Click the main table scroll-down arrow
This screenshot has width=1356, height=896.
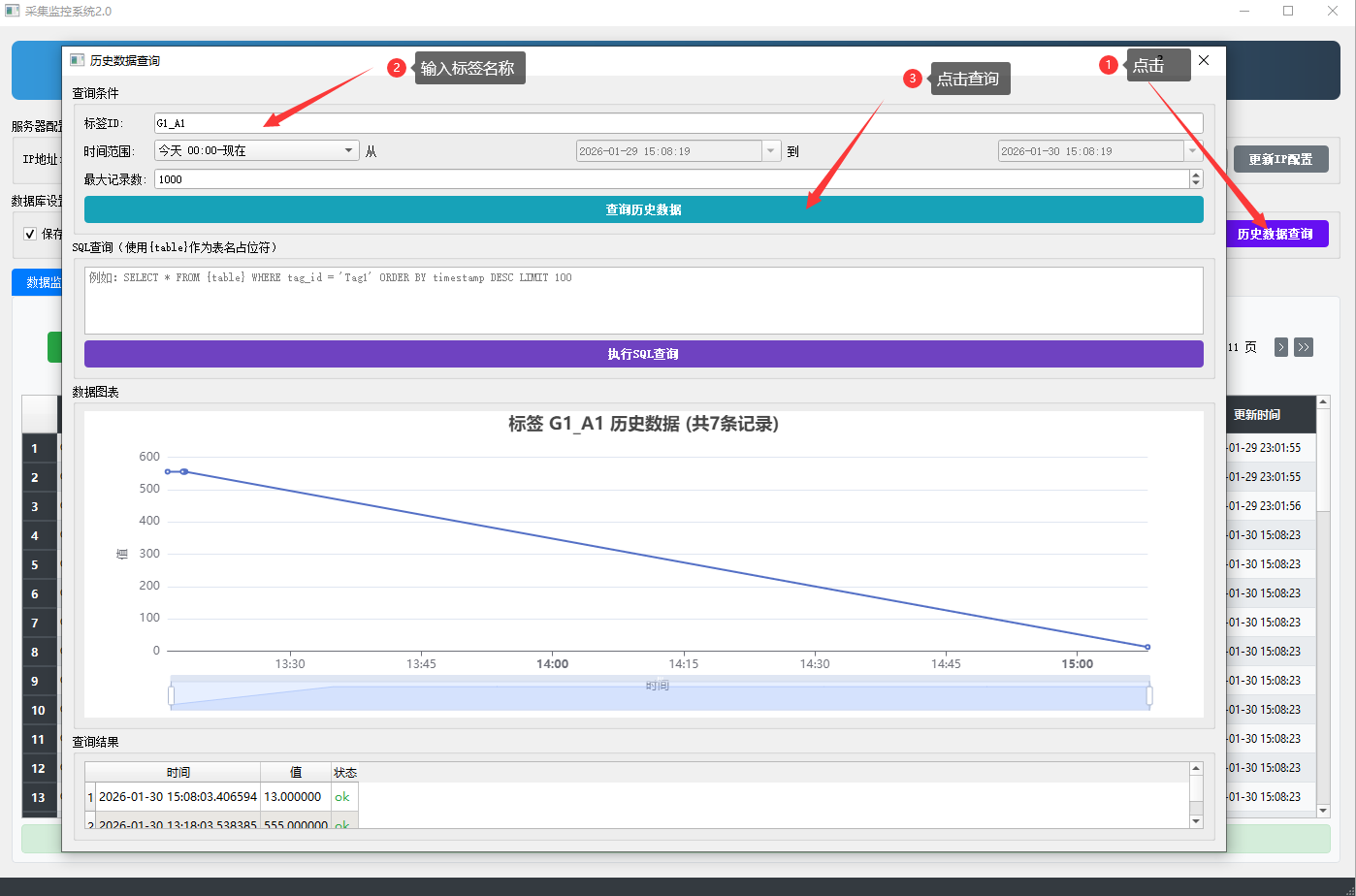(1323, 810)
